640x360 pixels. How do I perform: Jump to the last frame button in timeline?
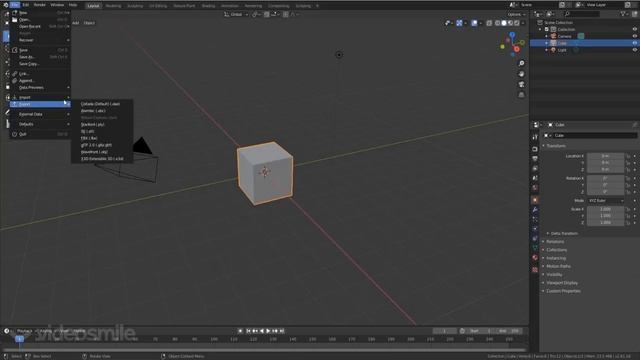click(x=282, y=331)
